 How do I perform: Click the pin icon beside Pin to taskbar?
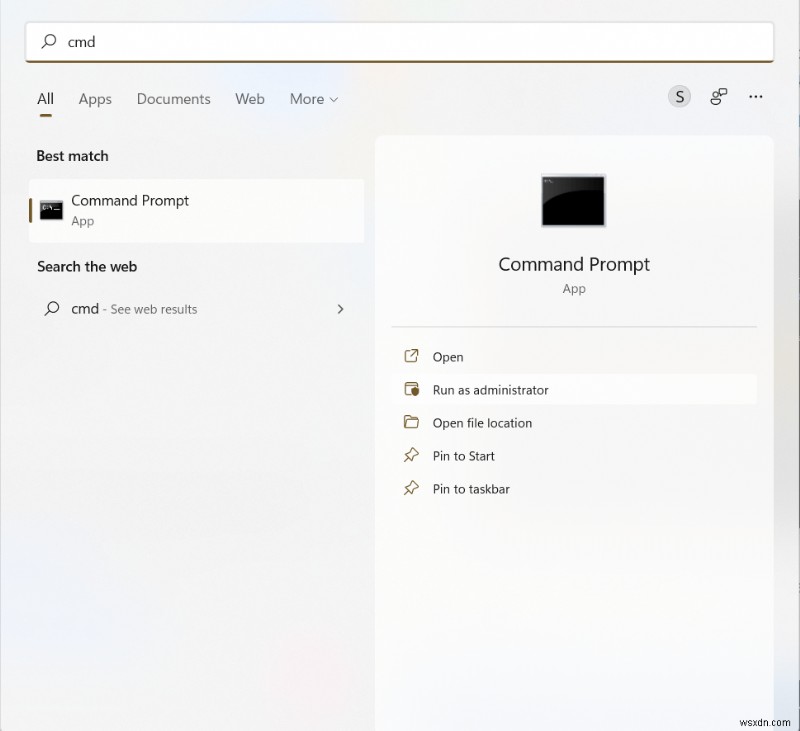click(x=412, y=488)
